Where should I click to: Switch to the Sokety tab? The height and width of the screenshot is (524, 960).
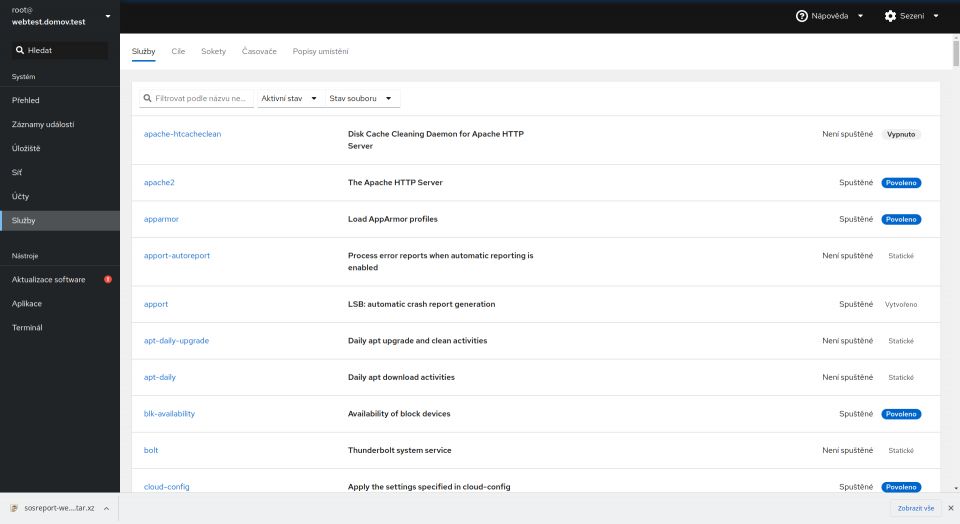(x=214, y=51)
